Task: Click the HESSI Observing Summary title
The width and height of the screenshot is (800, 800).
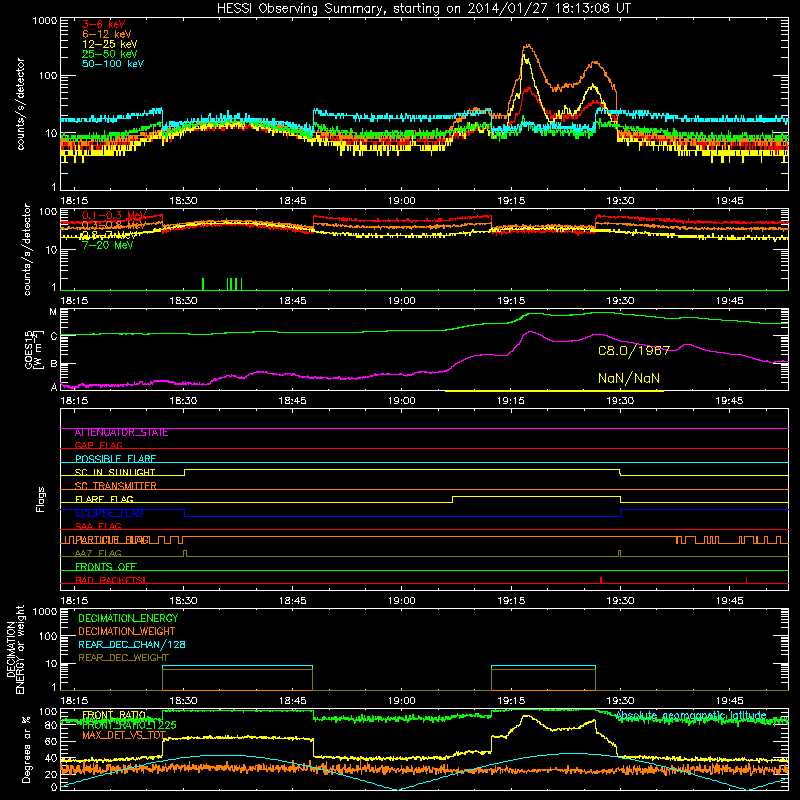Action: tap(424, 9)
